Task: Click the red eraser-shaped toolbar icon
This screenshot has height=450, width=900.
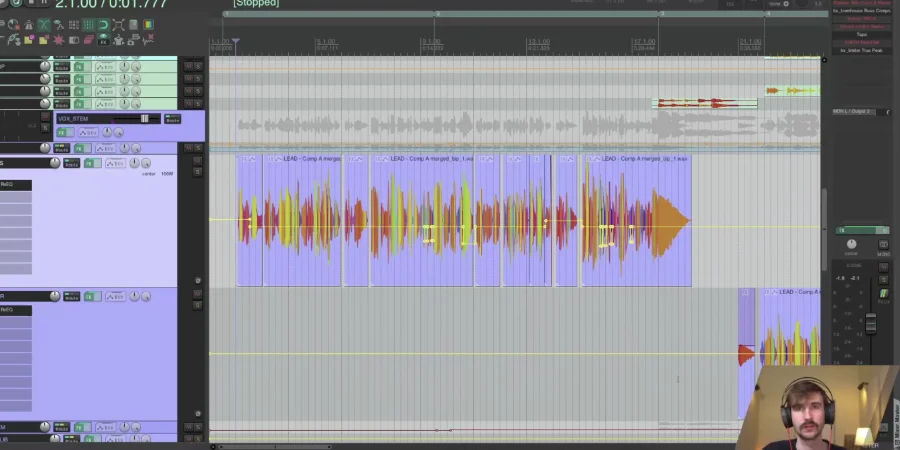Action: coord(88,40)
